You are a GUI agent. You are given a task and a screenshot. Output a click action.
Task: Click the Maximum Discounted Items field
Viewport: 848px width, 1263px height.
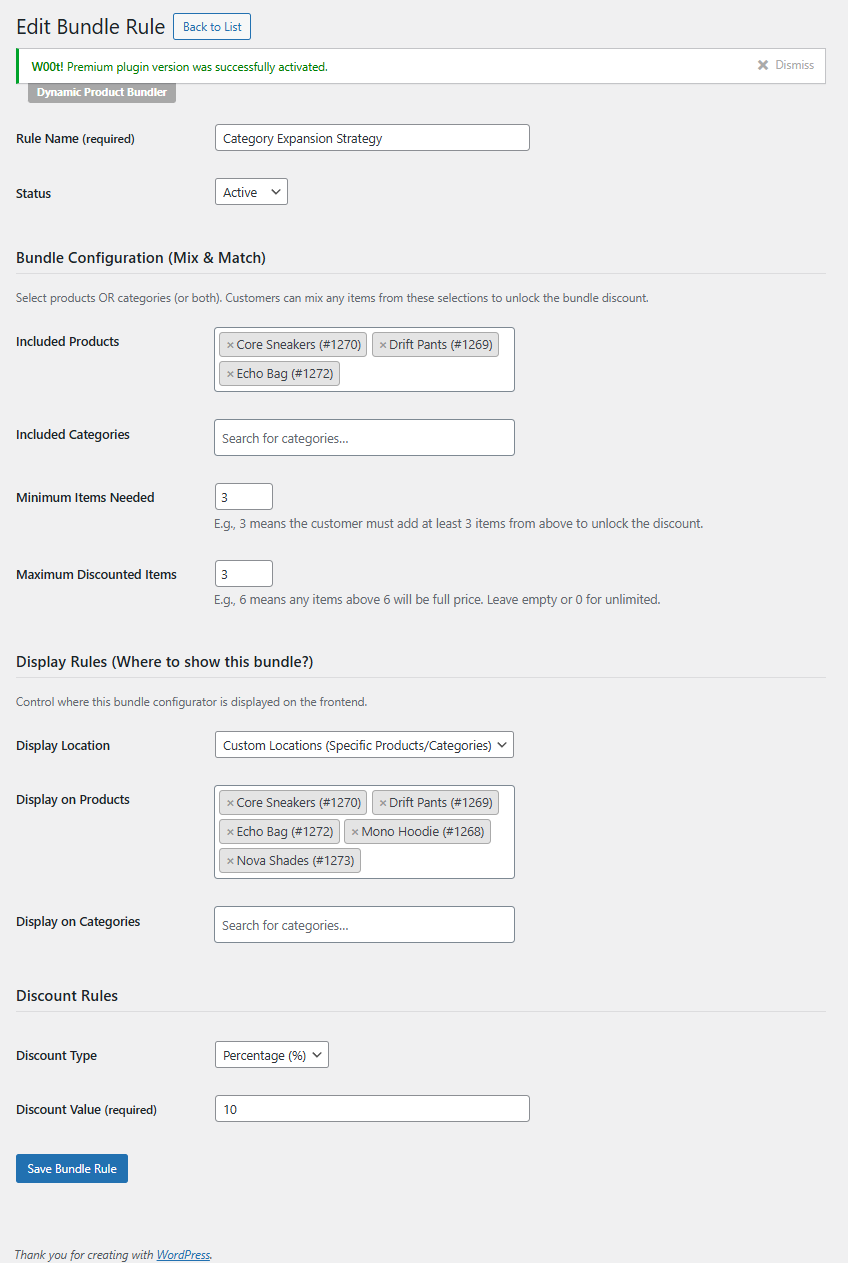pyautogui.click(x=244, y=574)
